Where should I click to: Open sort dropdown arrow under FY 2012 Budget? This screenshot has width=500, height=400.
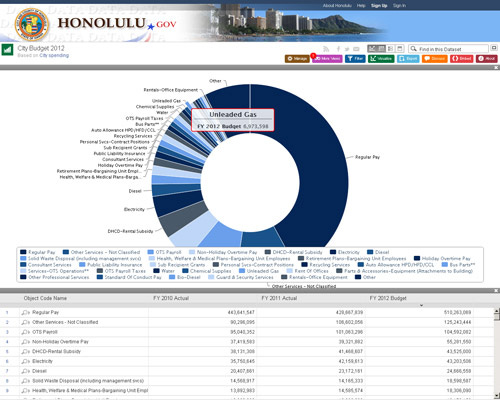[x=421, y=305]
